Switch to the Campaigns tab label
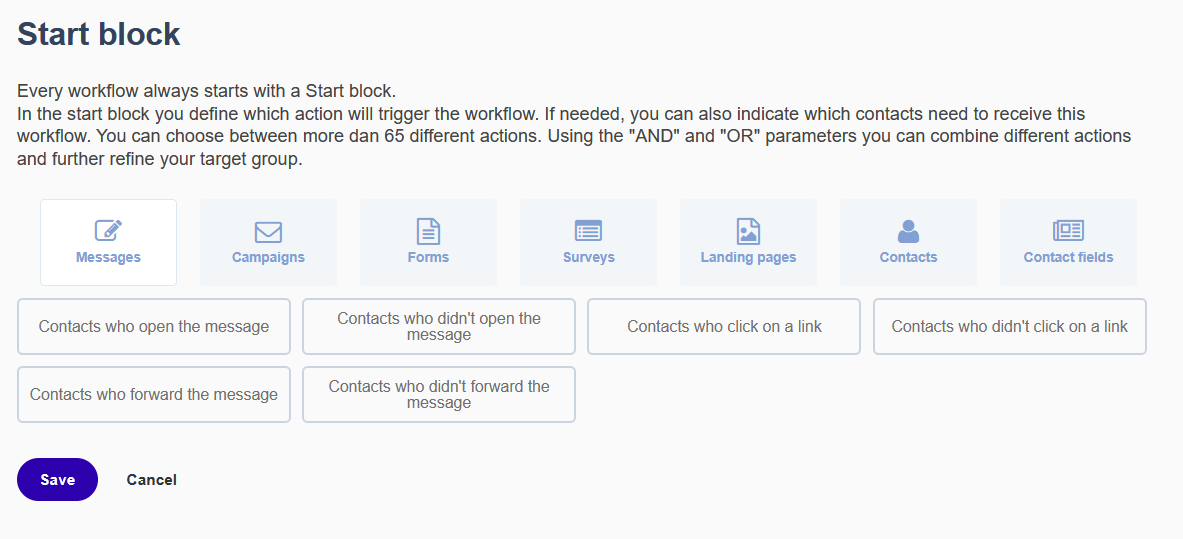 [x=269, y=257]
